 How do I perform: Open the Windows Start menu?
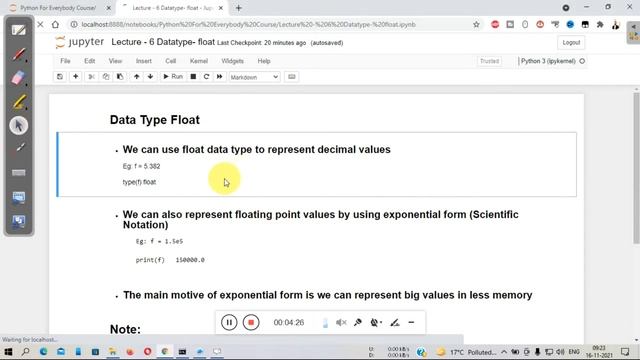point(8,351)
